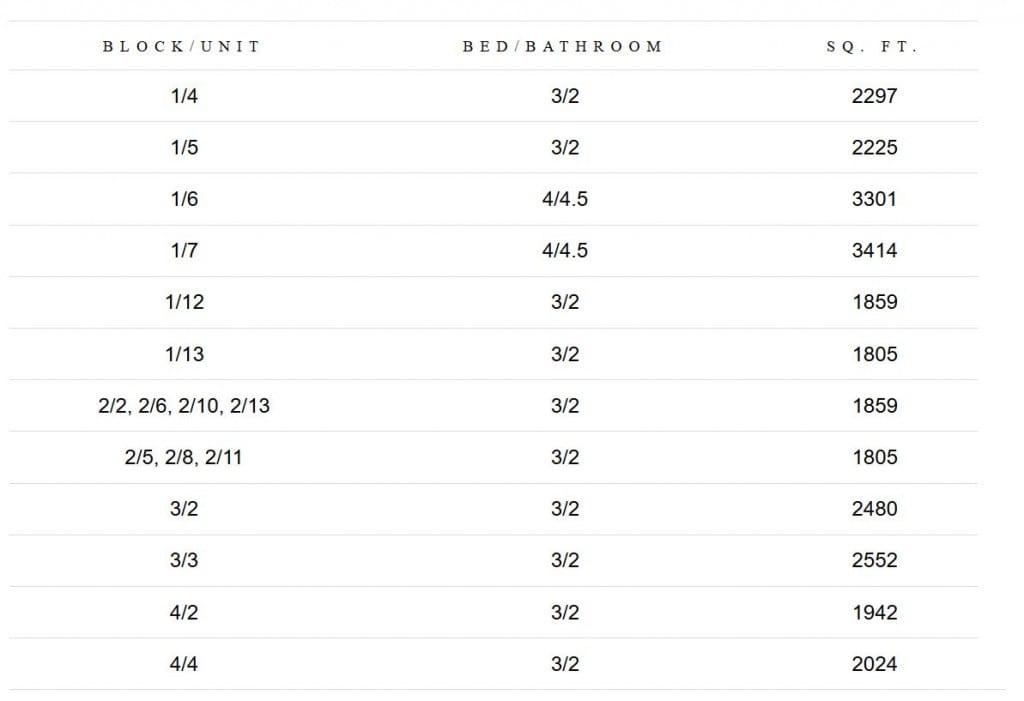
Task: Select unit 1/13 row label
Action: point(184,355)
